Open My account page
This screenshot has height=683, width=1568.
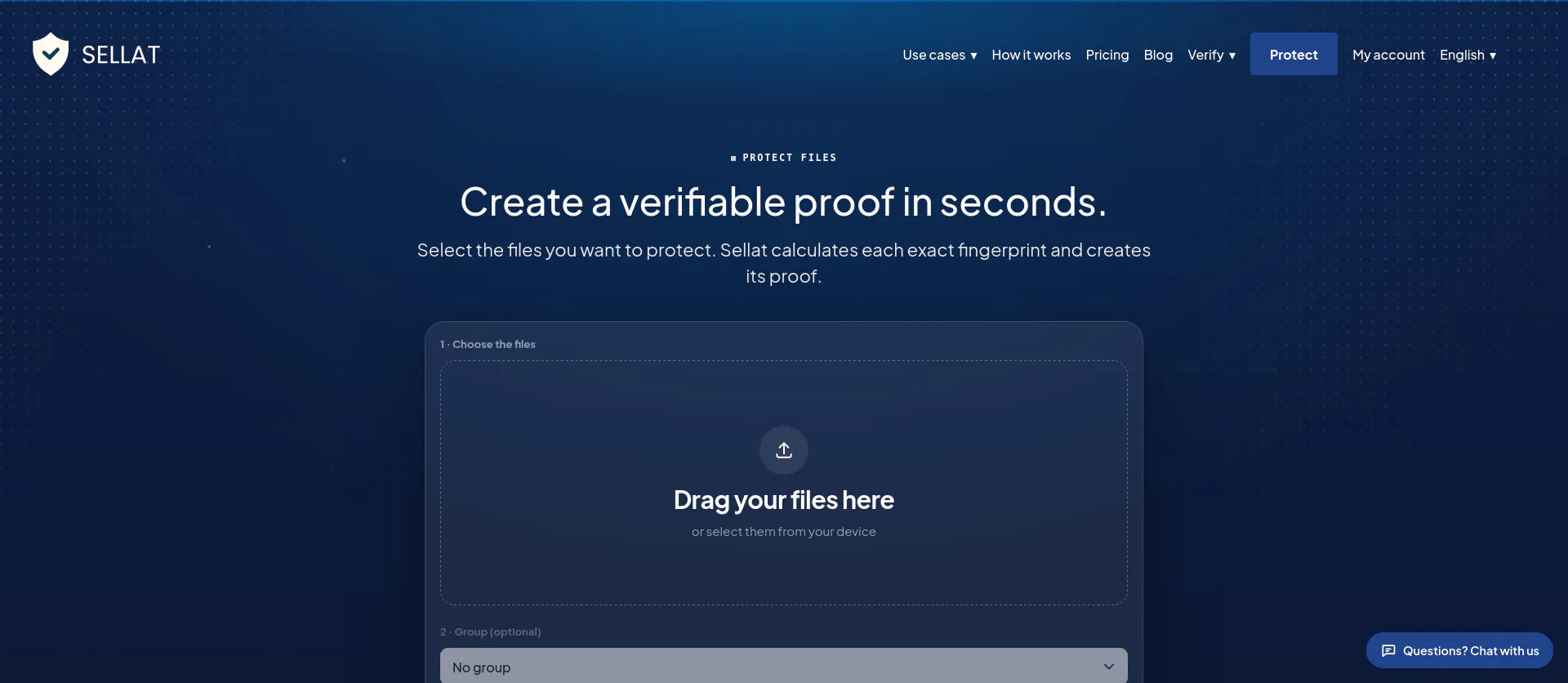(x=1388, y=55)
